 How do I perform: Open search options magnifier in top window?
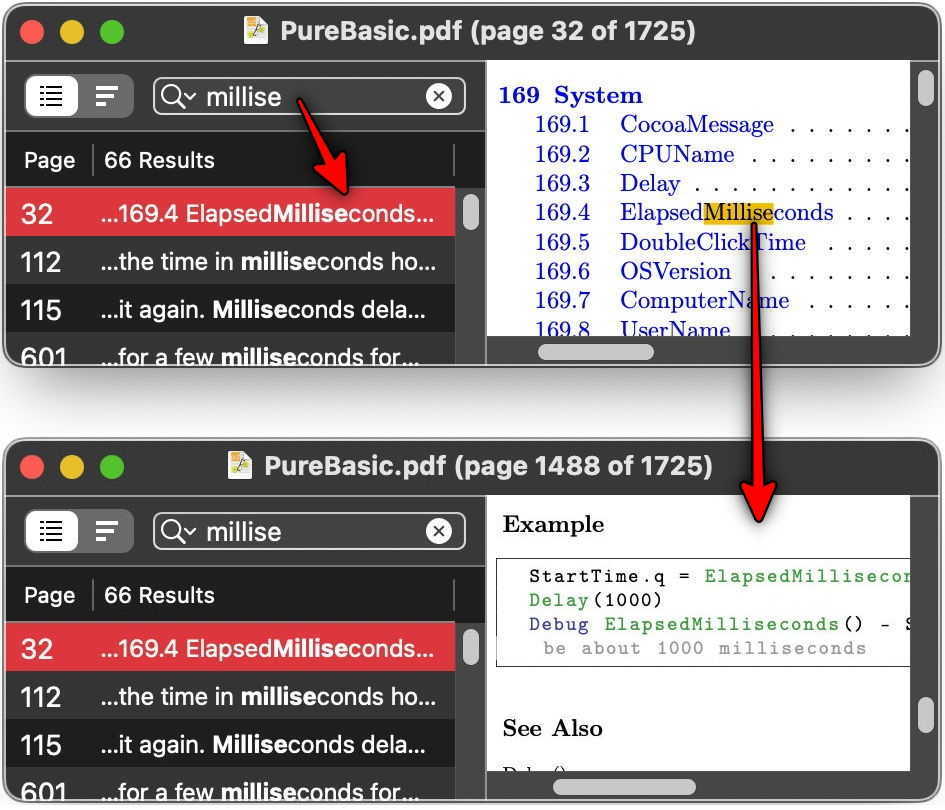(178, 96)
